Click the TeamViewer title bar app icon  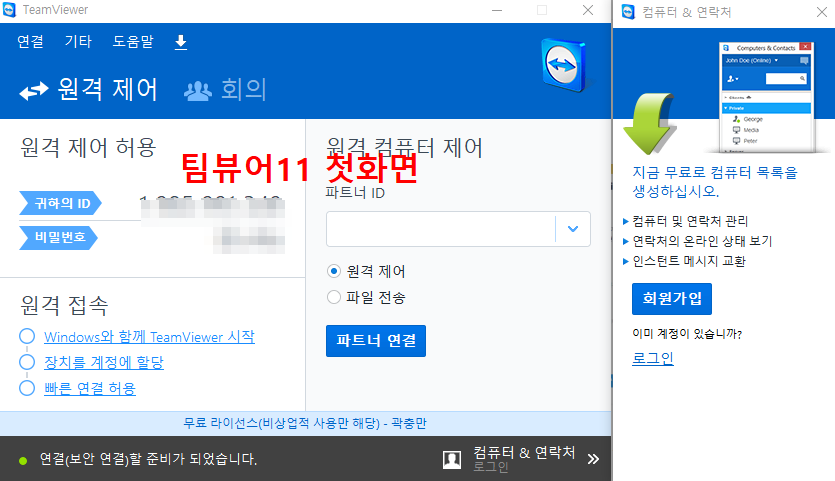point(10,10)
